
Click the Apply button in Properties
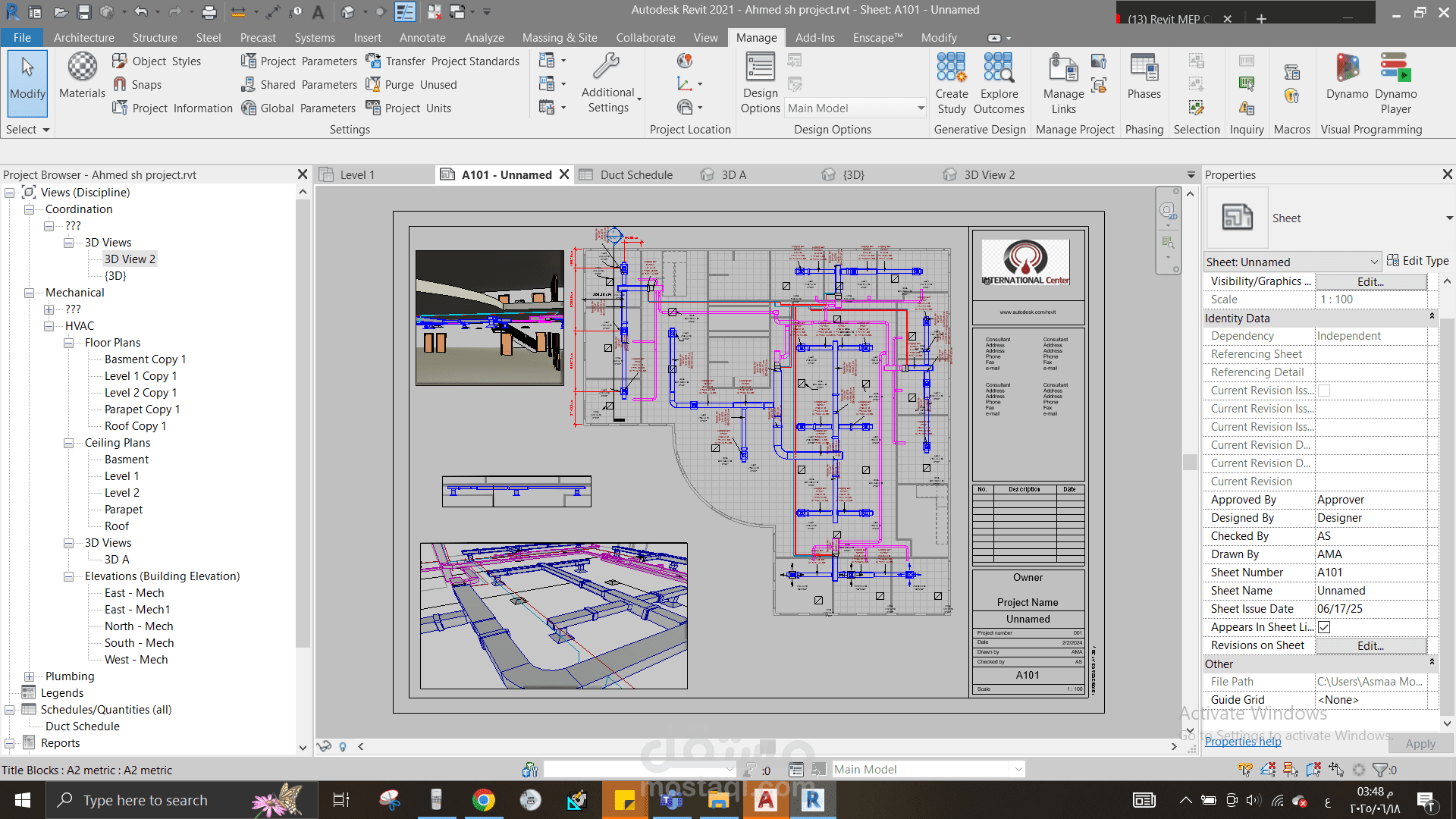click(1420, 744)
